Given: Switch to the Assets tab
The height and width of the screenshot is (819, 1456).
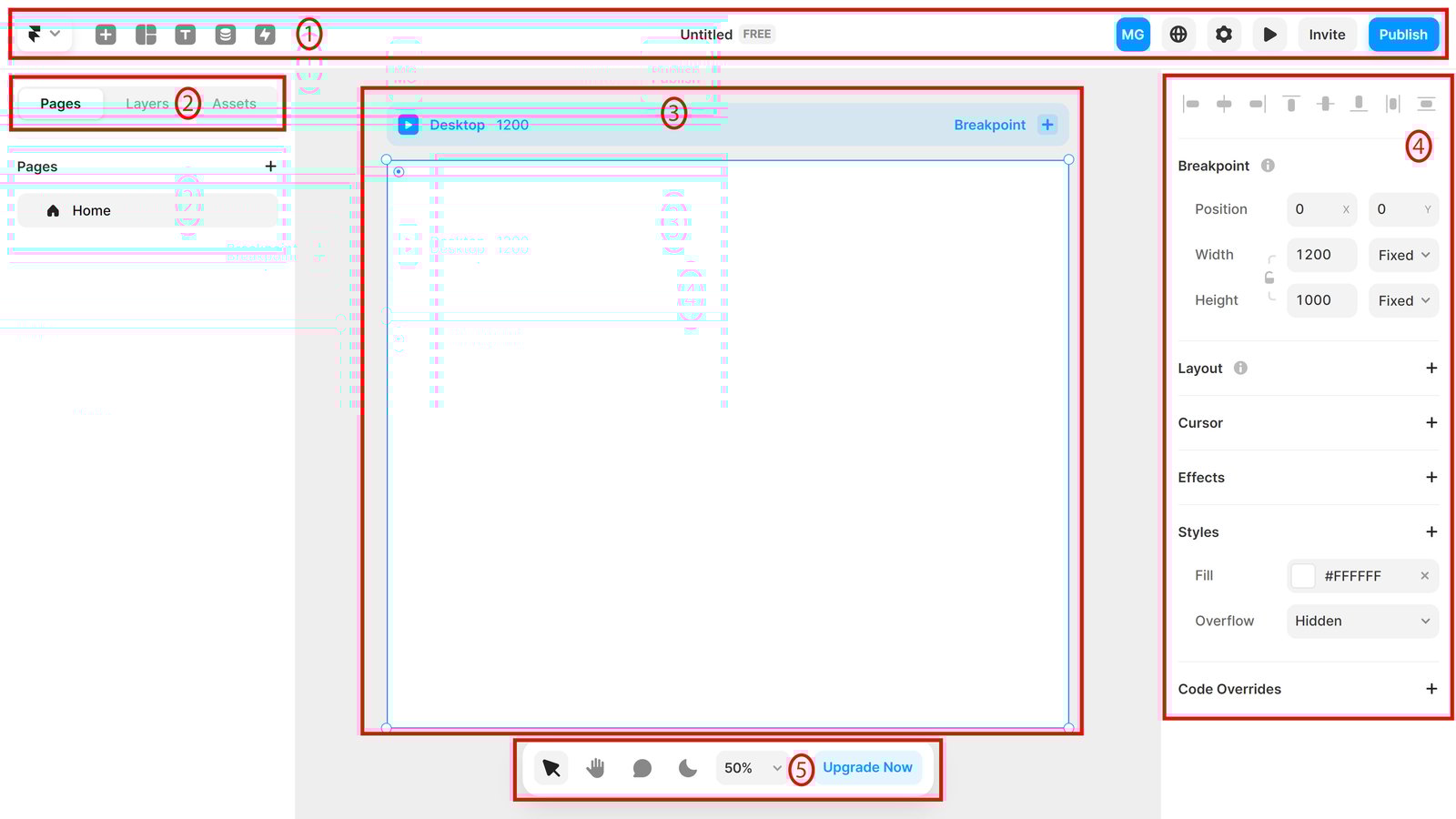Looking at the screenshot, I should (233, 103).
